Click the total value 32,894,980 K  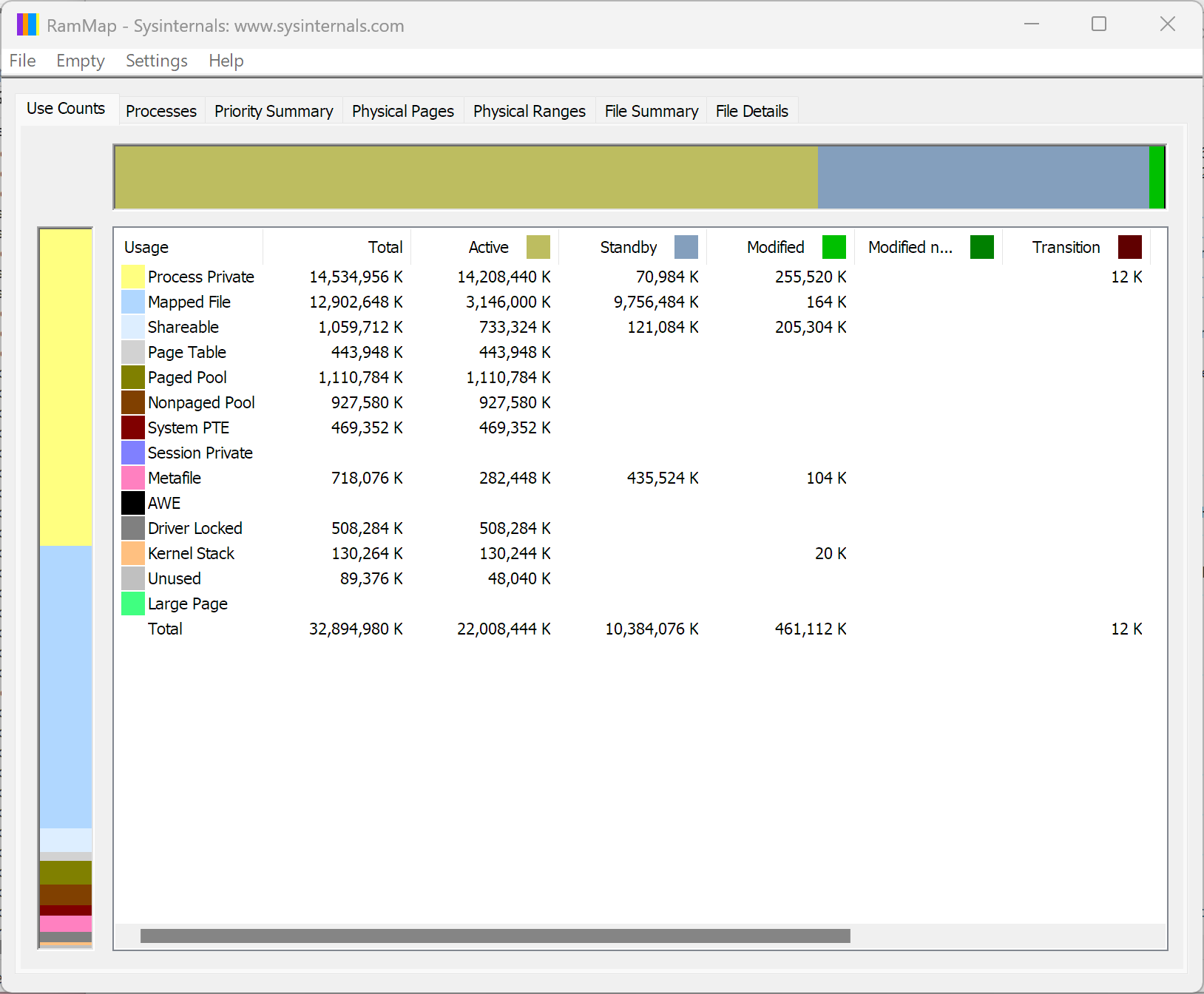[x=356, y=629]
